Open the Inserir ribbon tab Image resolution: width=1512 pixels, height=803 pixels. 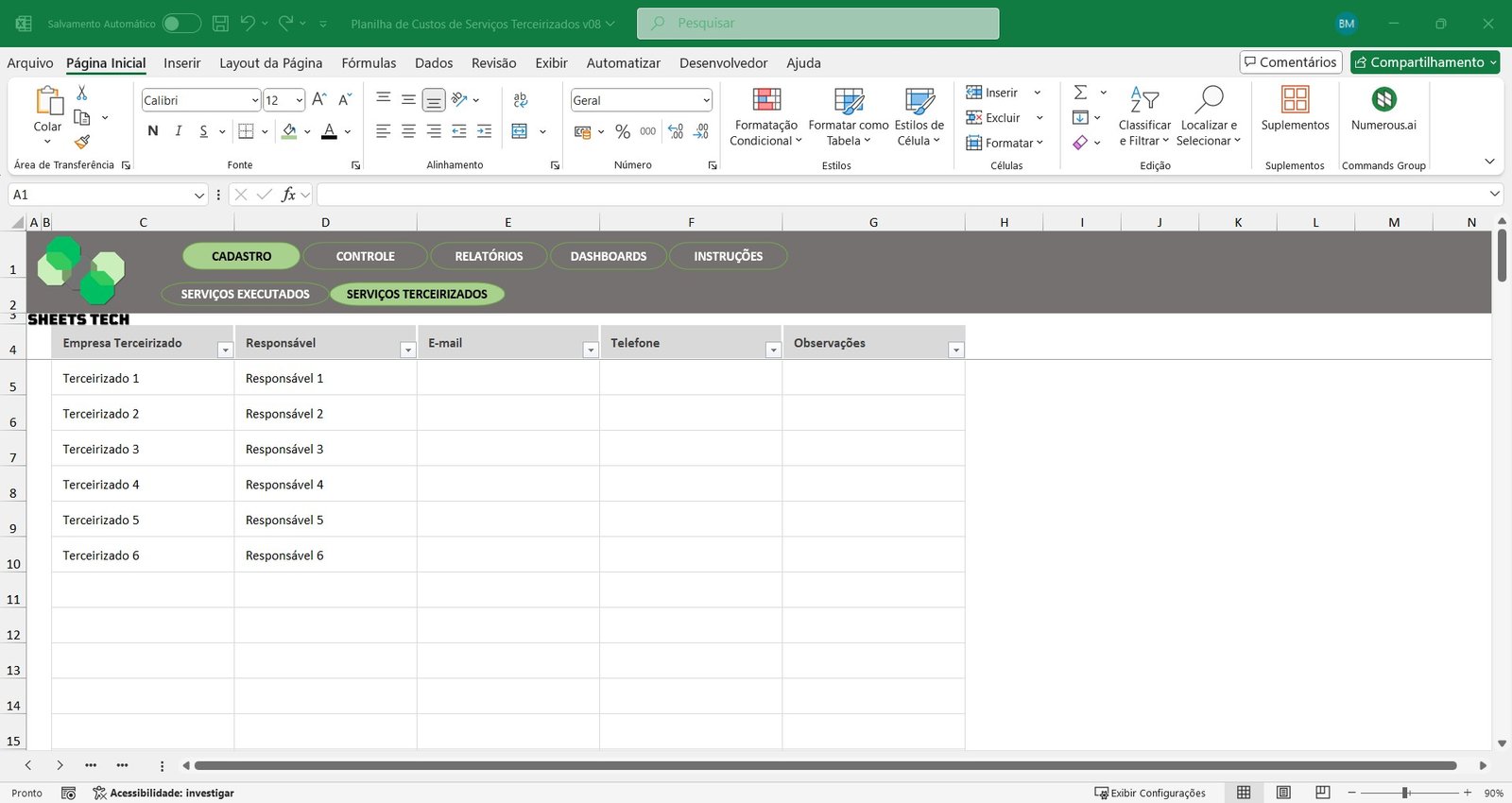pos(181,63)
